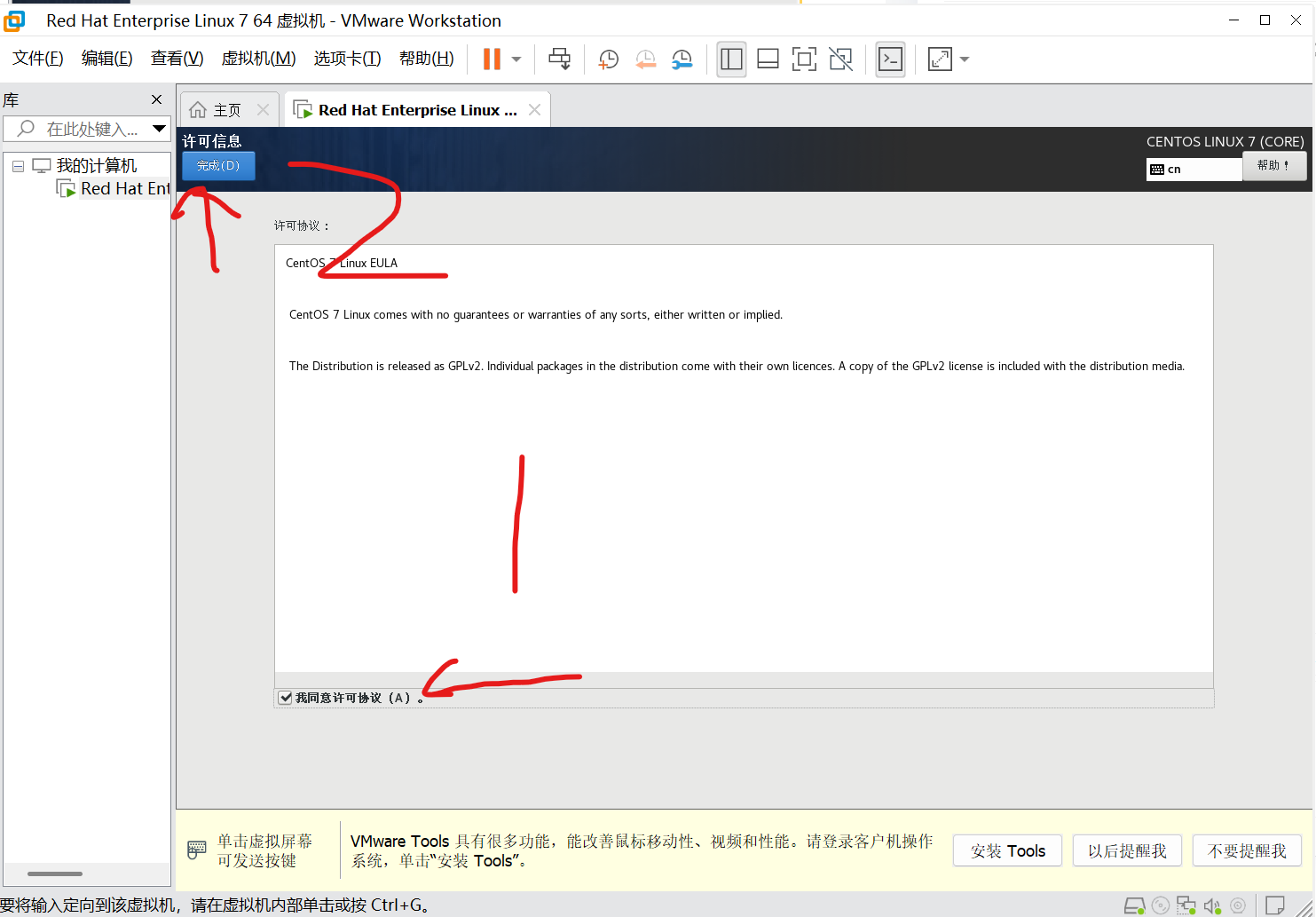This screenshot has height=917, width=1316.
Task: Click the sound device status icon
Action: (x=1212, y=905)
